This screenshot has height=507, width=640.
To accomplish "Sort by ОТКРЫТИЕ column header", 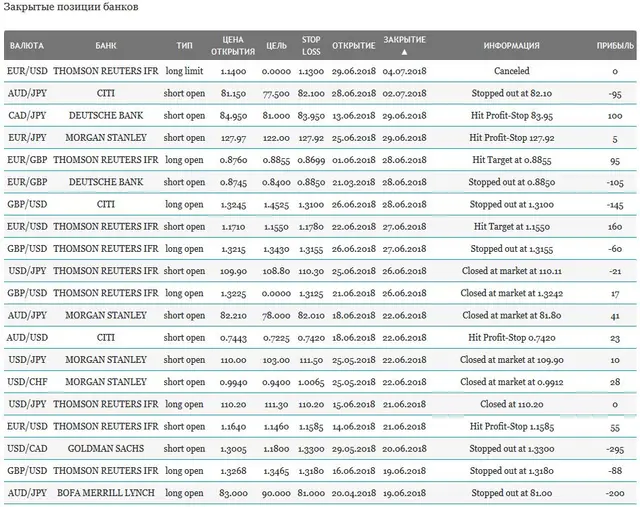I will 353,46.
